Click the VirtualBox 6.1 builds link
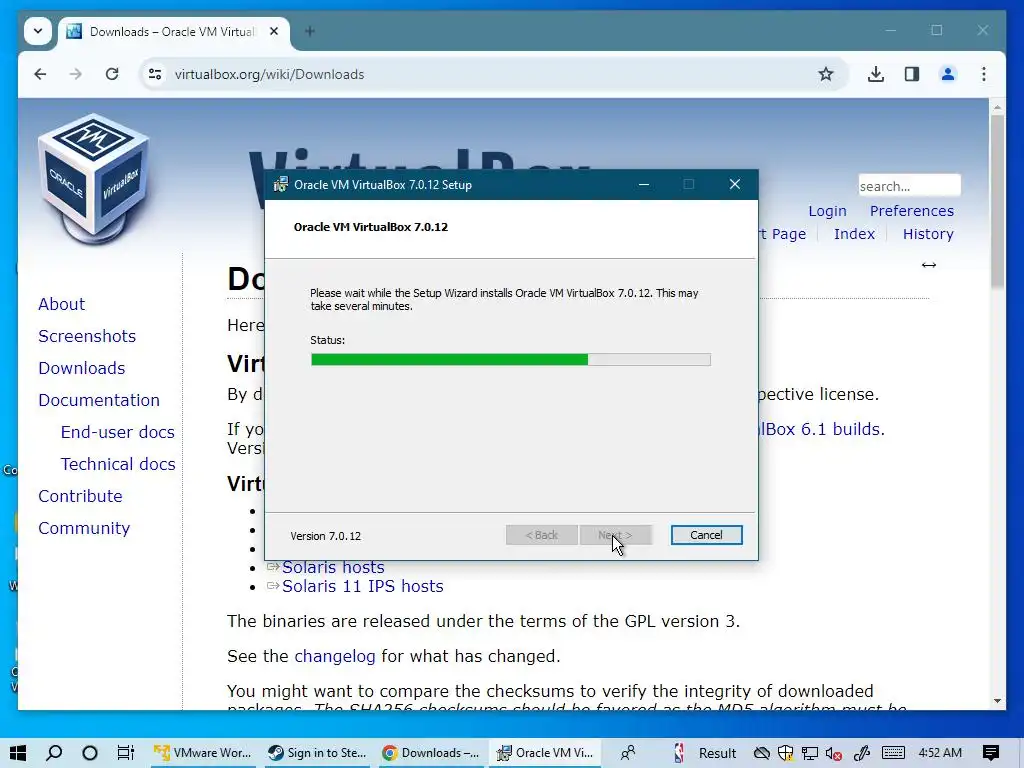 click(822, 429)
